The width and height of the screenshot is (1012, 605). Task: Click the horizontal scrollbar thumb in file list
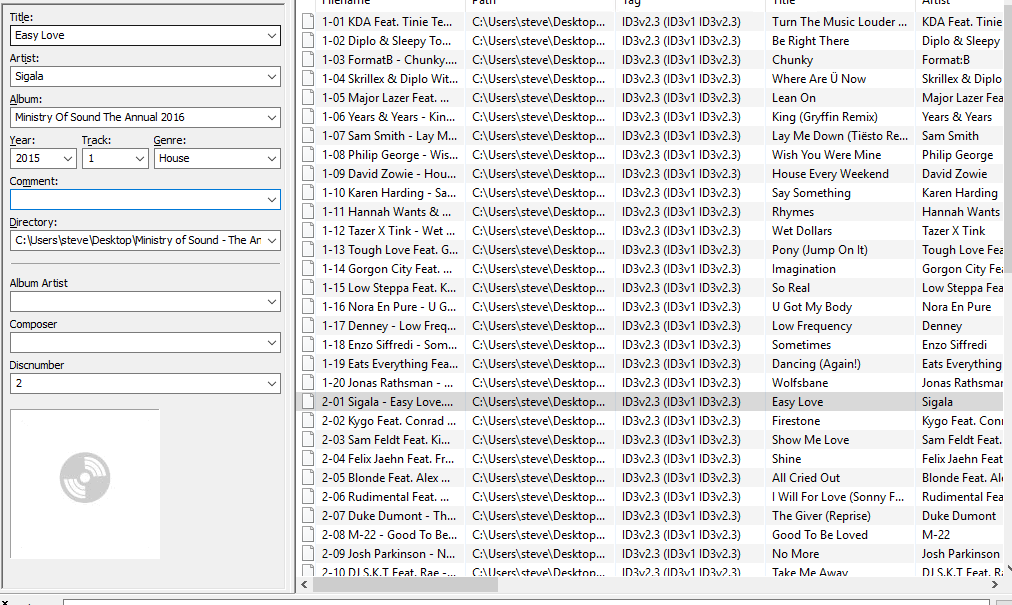pos(405,585)
